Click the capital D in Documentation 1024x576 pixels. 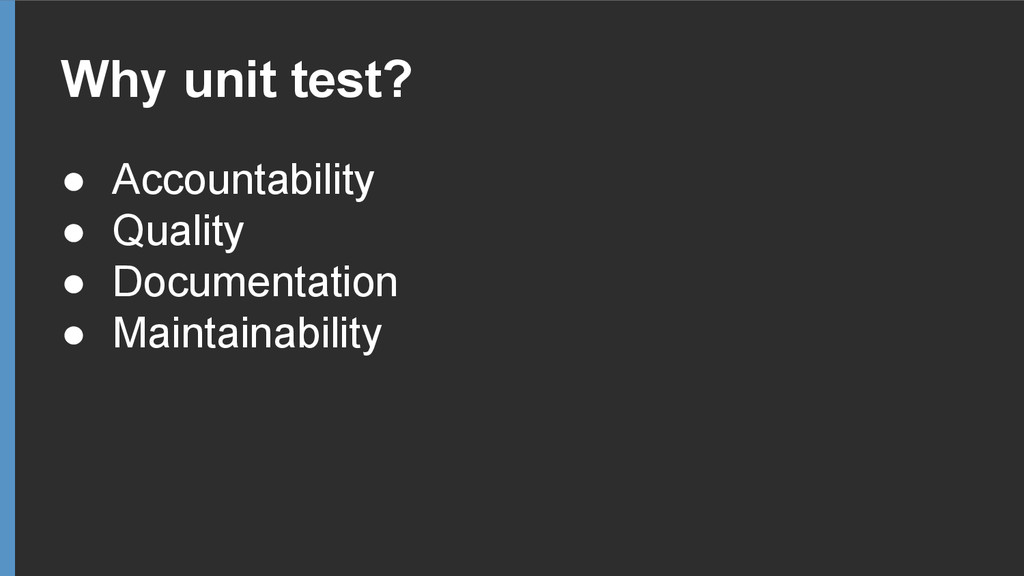(127, 282)
